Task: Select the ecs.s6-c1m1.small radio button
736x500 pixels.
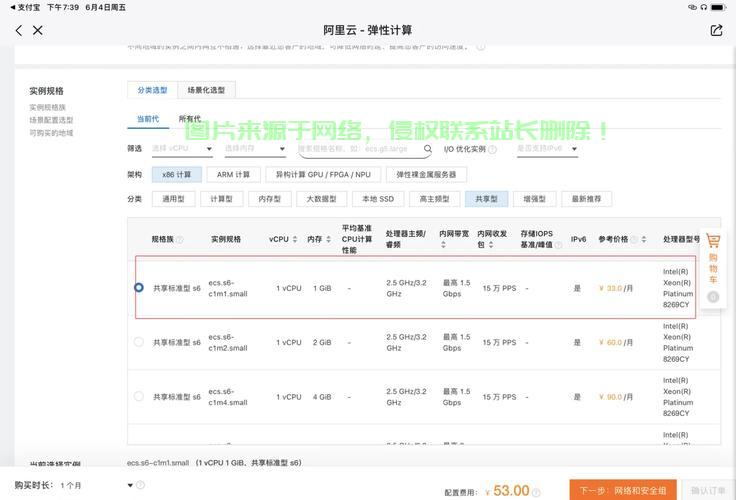Action: (139, 287)
